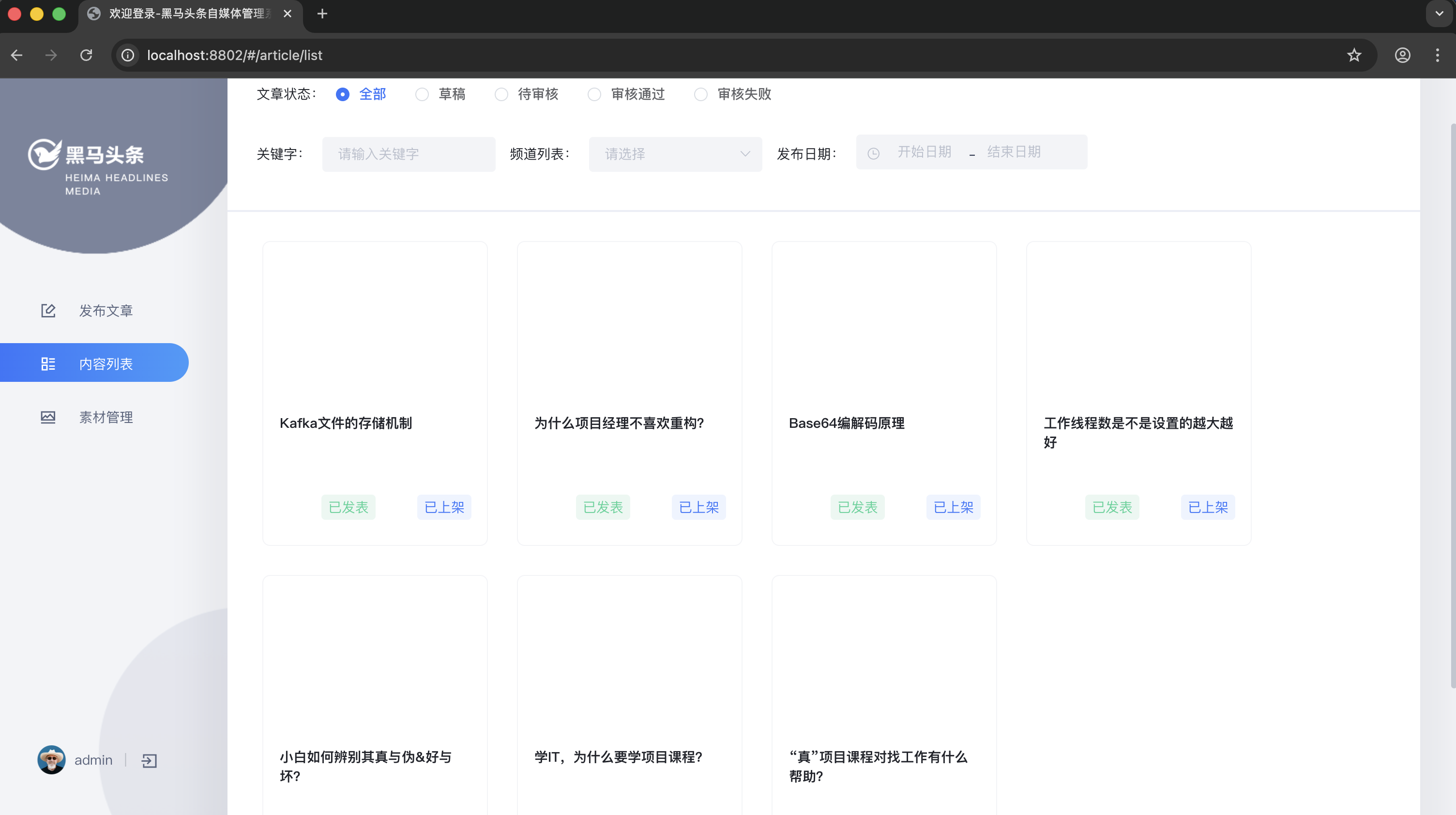Click 已上架 tag on Kafka article
This screenshot has width=1456, height=815.
[x=444, y=507]
